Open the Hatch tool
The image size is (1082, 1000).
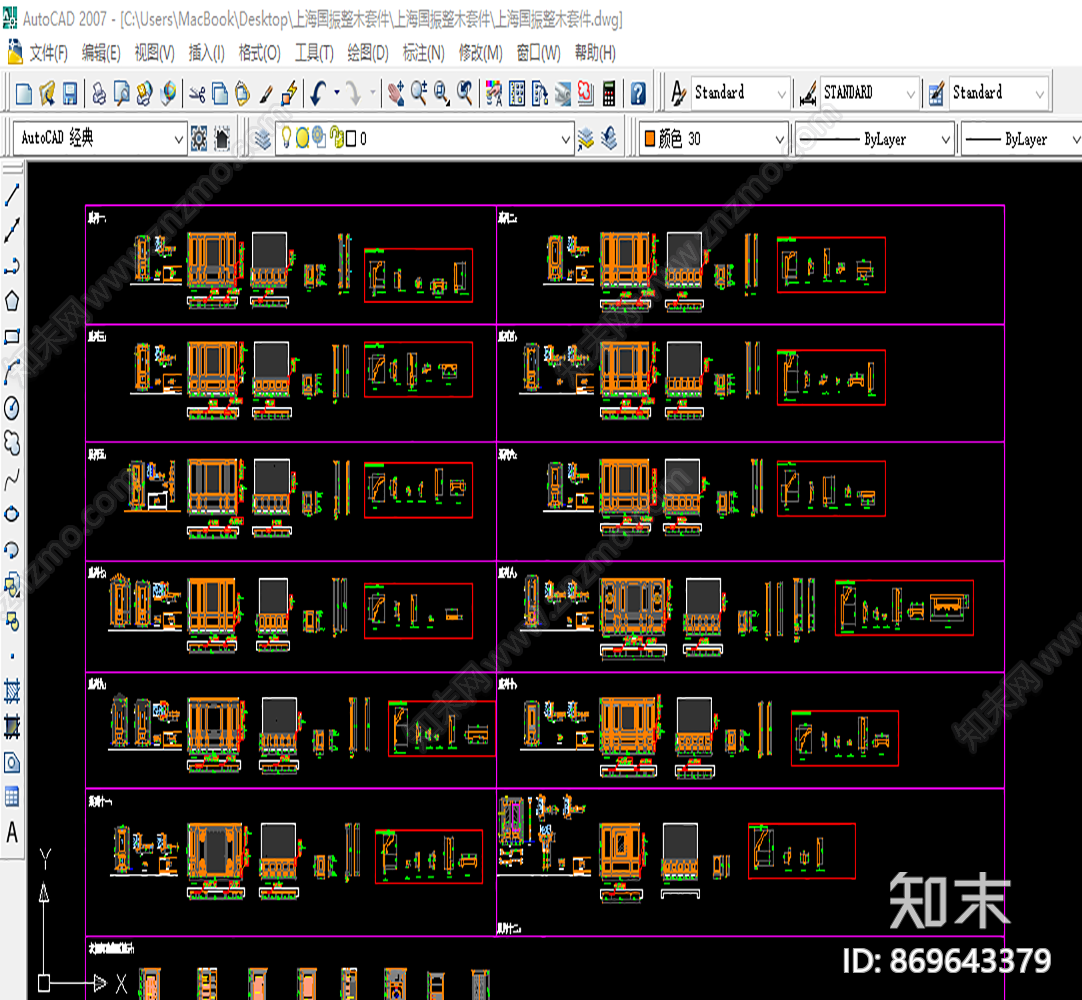(x=13, y=688)
